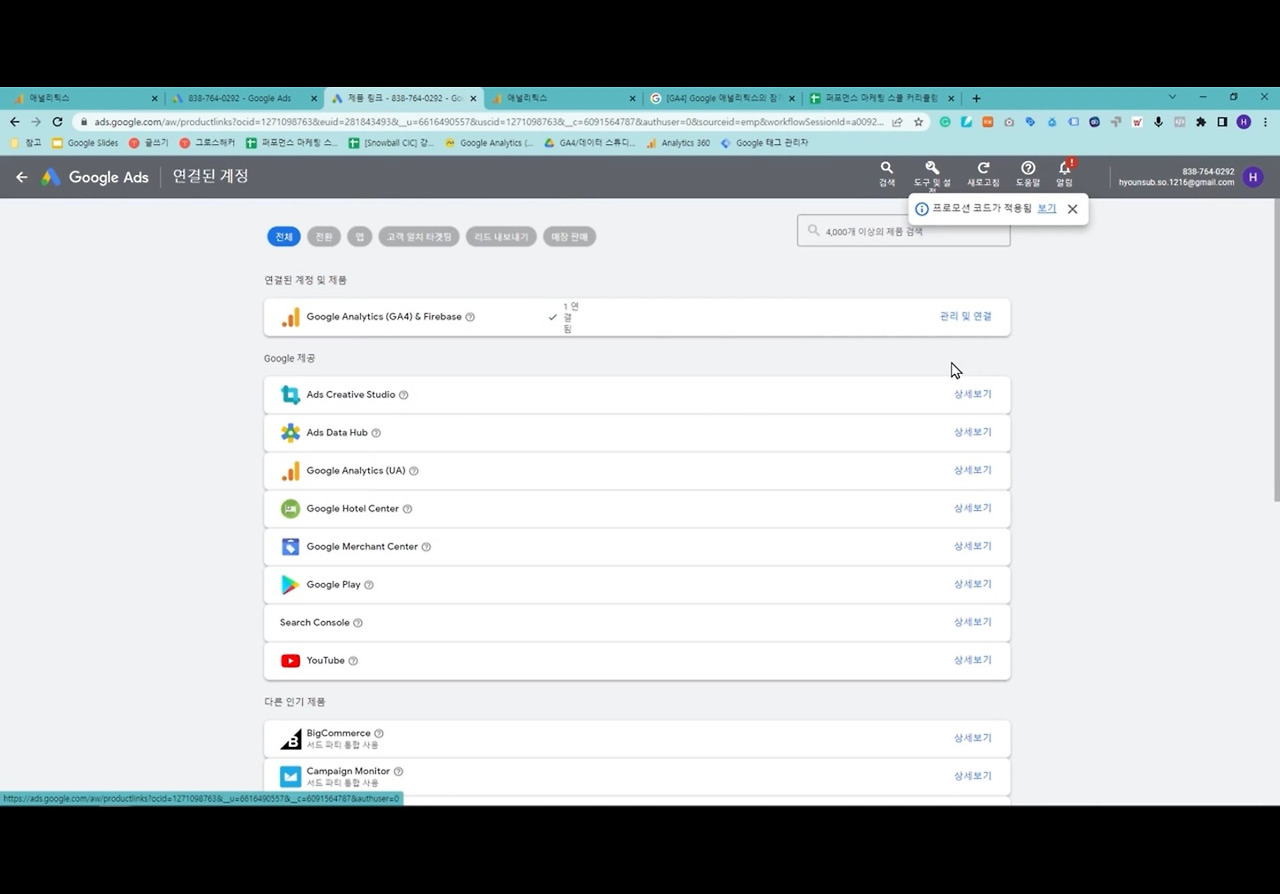Screen dimensions: 1280x894
Task: Click the help icon beside Ads Creative Studio
Action: (404, 395)
